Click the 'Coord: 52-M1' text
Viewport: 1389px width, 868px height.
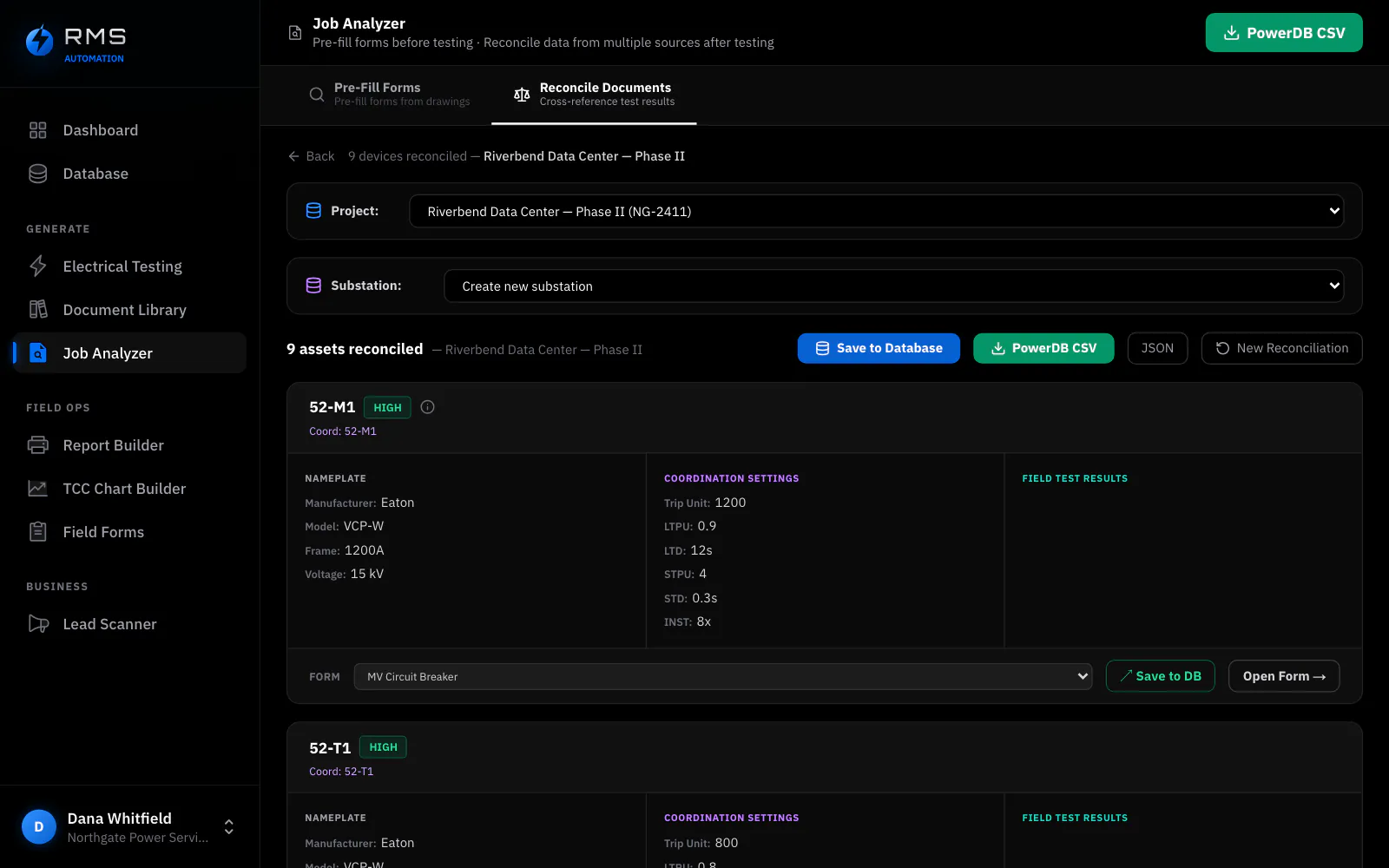click(343, 431)
